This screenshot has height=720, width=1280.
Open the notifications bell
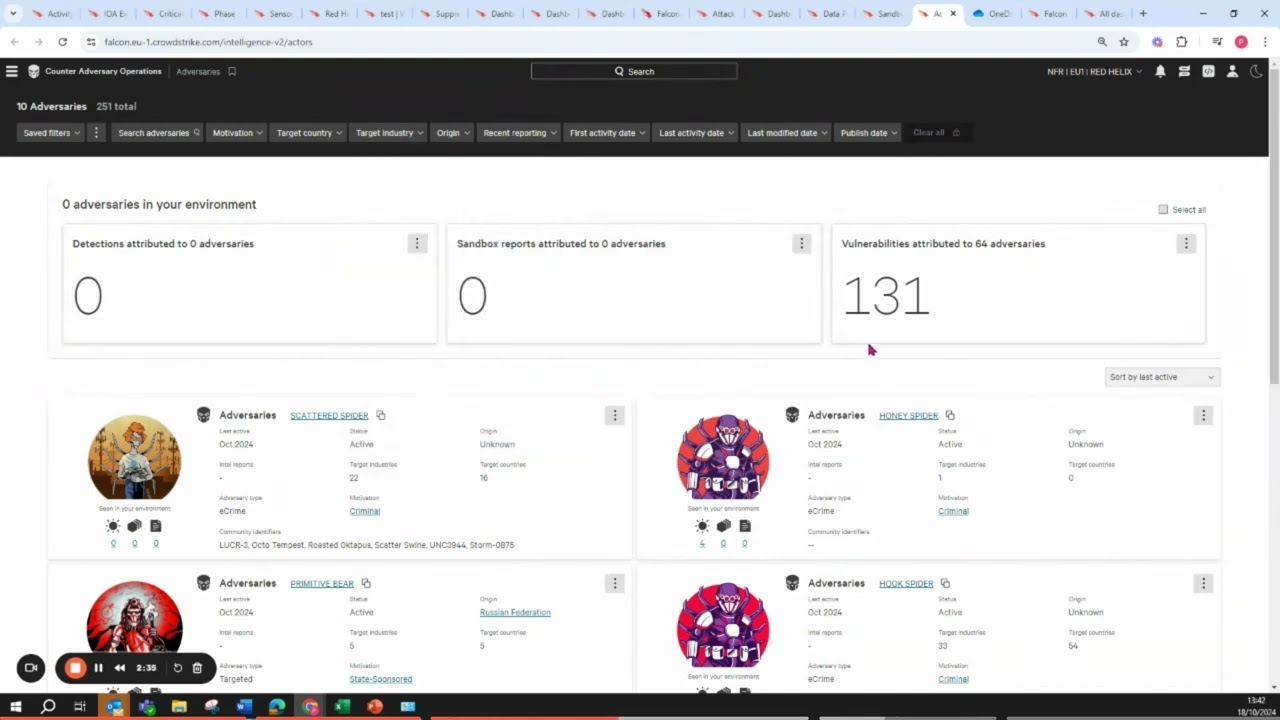(x=1160, y=71)
